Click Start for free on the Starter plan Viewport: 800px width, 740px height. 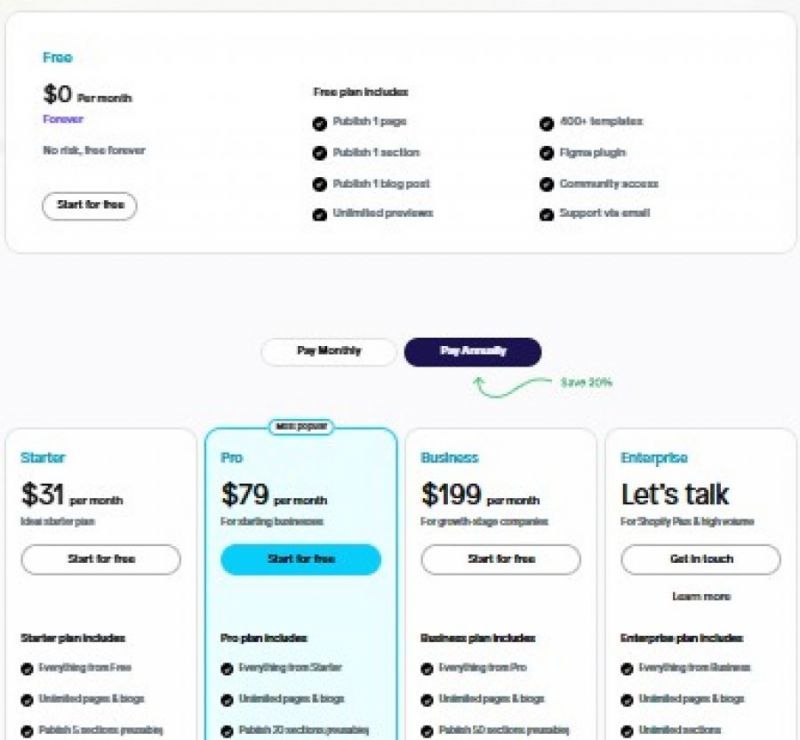(101, 559)
